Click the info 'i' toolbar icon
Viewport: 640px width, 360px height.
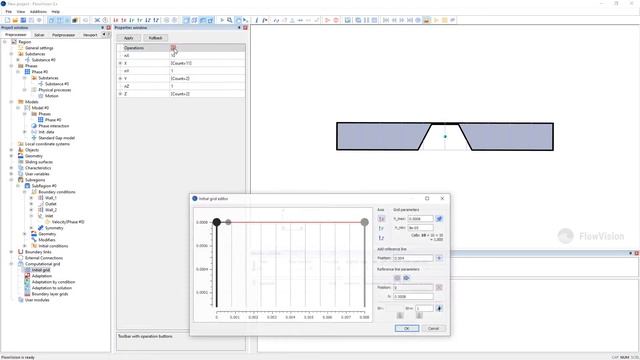[x=256, y=20]
